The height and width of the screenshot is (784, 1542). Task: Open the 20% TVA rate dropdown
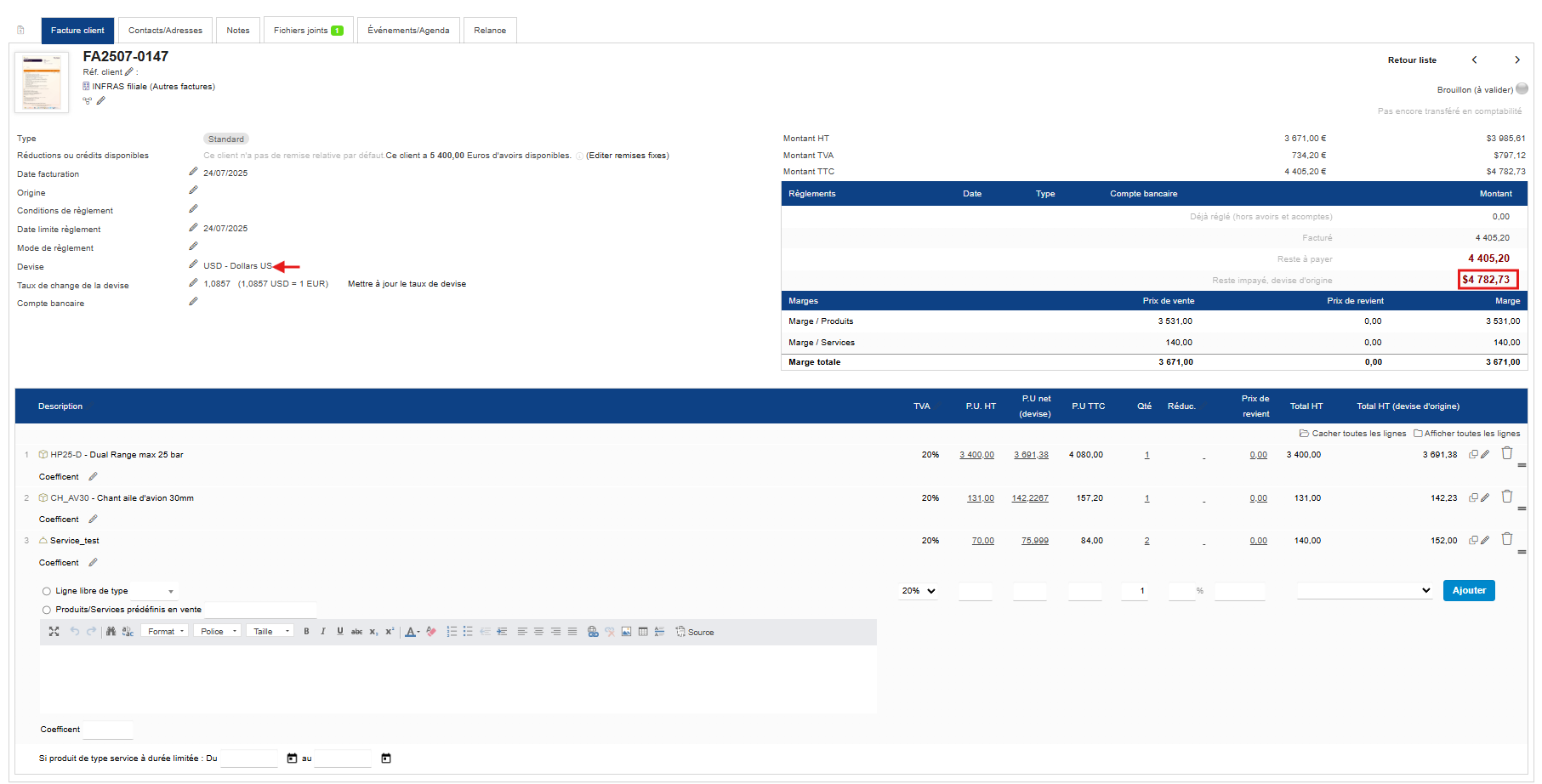(919, 591)
